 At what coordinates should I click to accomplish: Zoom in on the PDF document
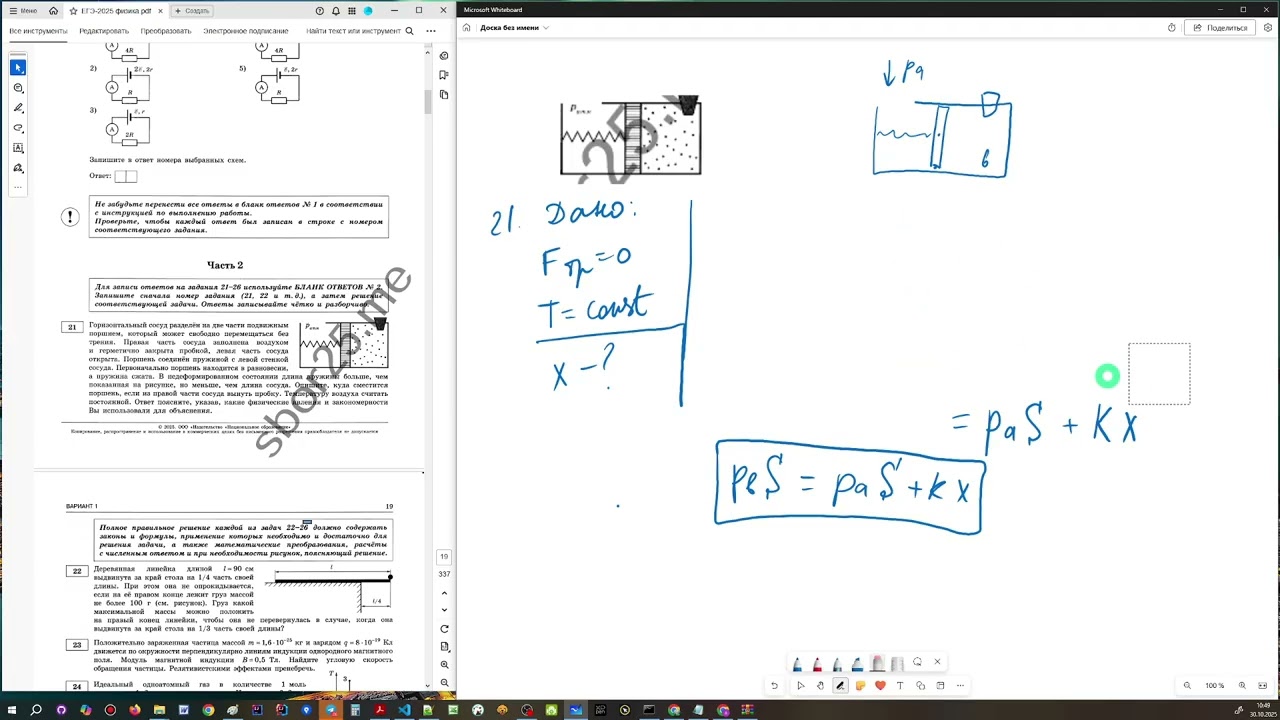[x=444, y=665]
